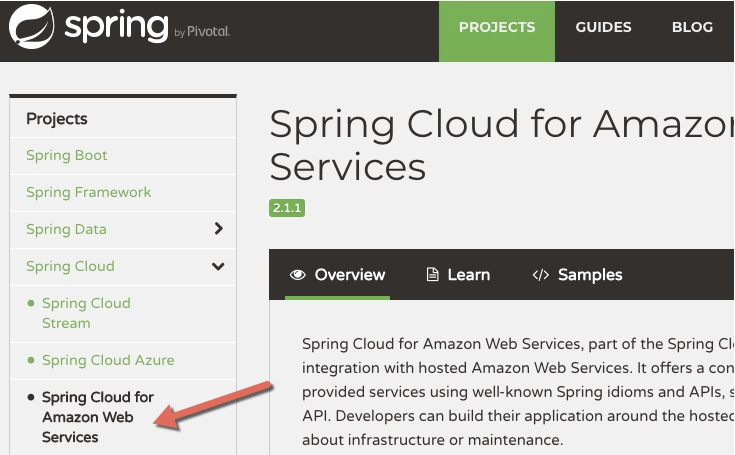Open the BLOG menu item
The width and height of the screenshot is (735, 455).
coord(692,28)
